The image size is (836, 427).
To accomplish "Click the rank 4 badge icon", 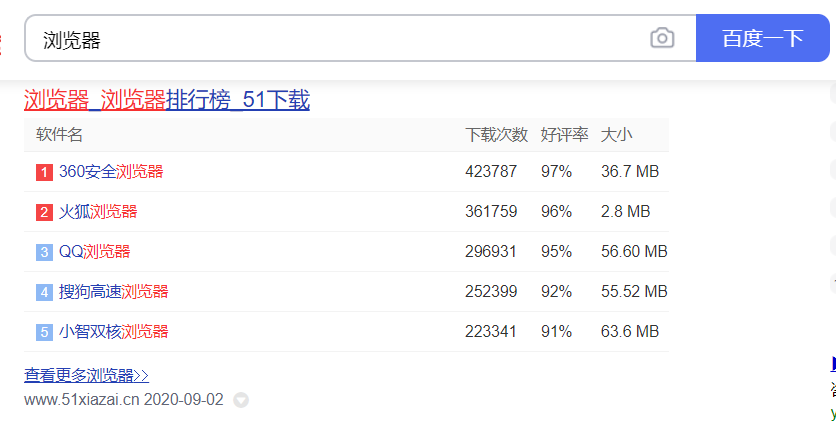I will pyautogui.click(x=44, y=292).
